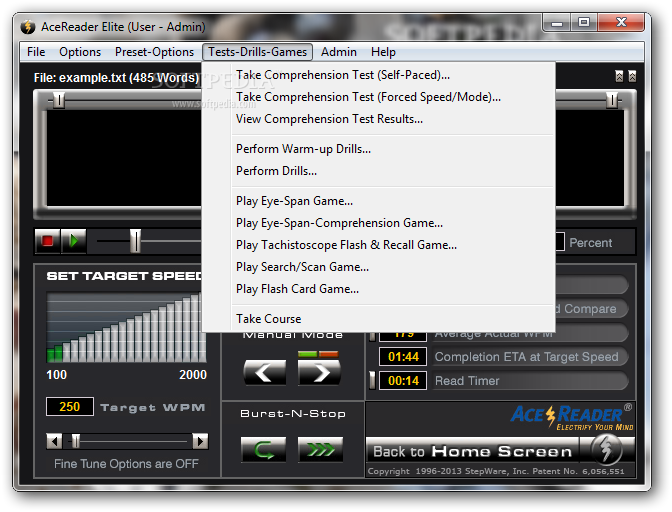Screen dimensions: 672x512
Task: Open the Options menu
Action: [80, 52]
